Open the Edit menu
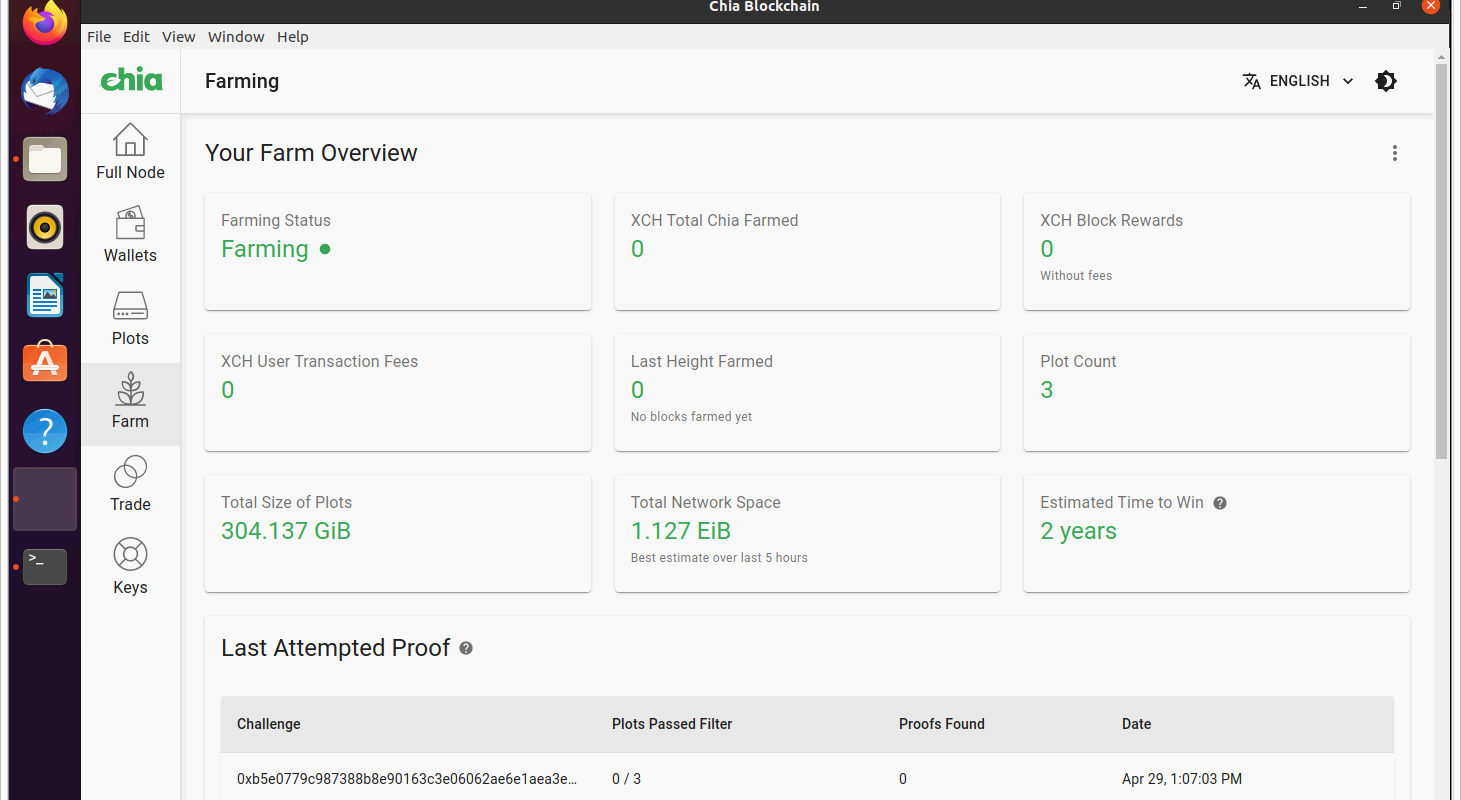Image resolution: width=1461 pixels, height=800 pixels. click(136, 37)
